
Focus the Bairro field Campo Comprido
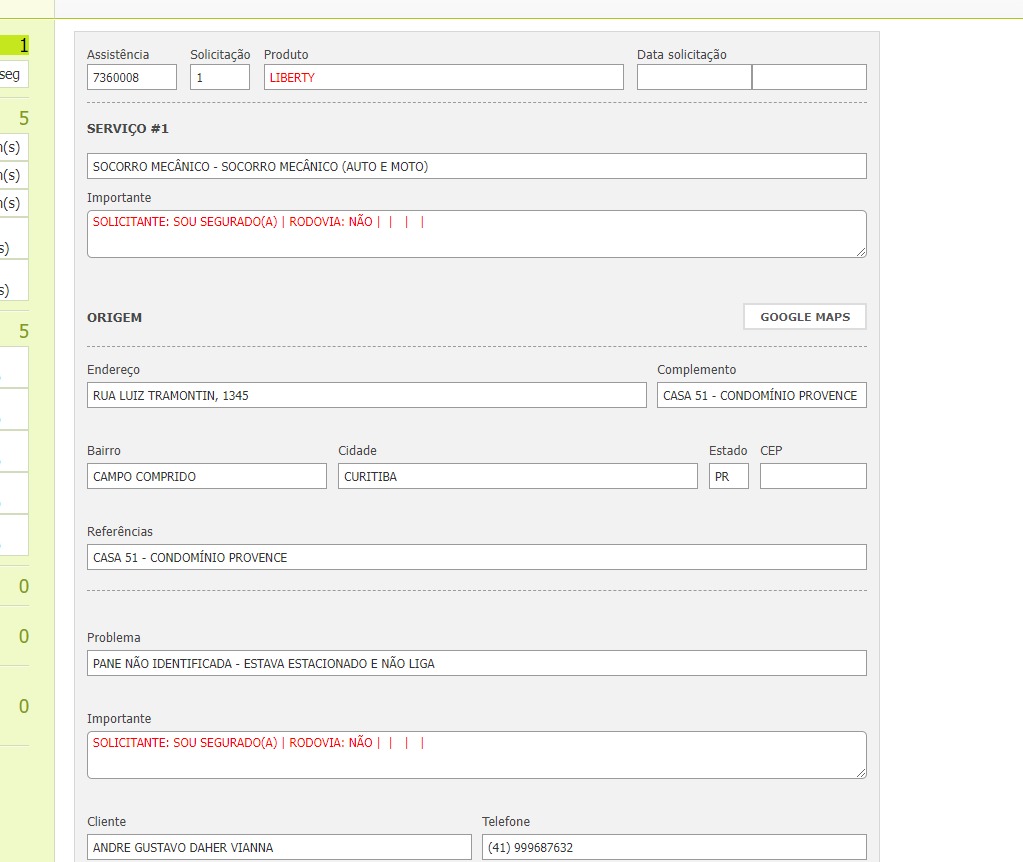[x=206, y=476]
